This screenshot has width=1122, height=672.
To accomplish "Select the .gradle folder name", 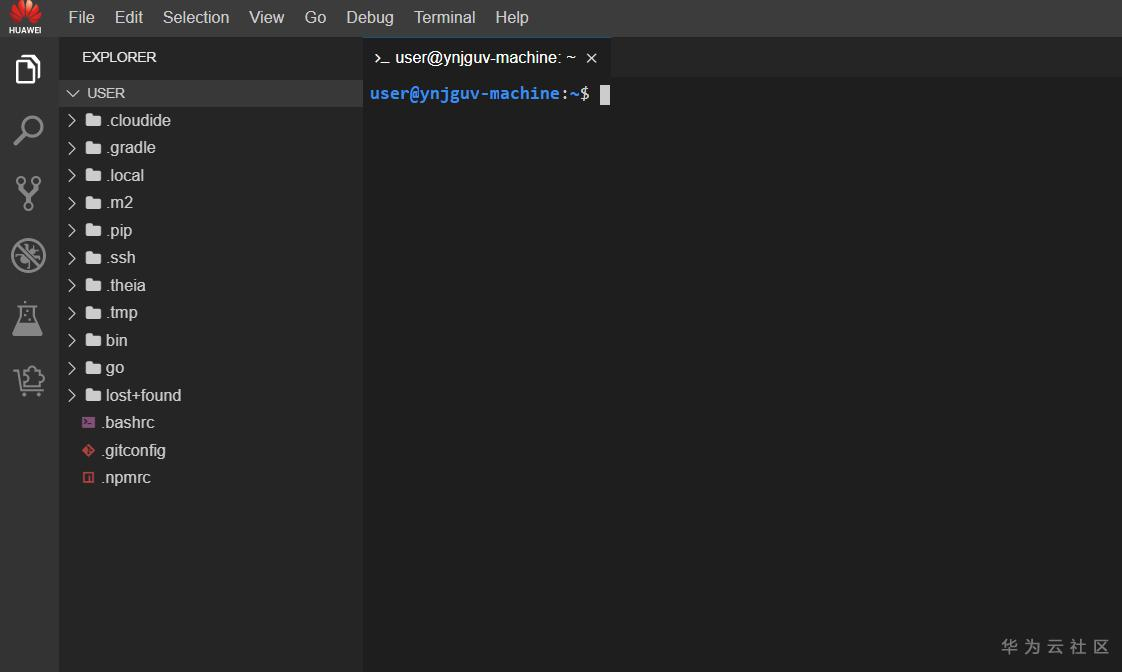I will pos(131,148).
